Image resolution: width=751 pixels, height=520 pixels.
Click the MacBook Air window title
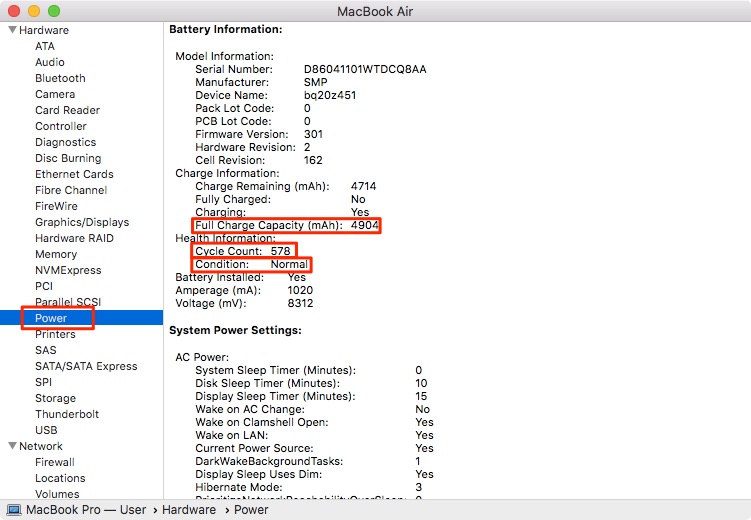(375, 11)
